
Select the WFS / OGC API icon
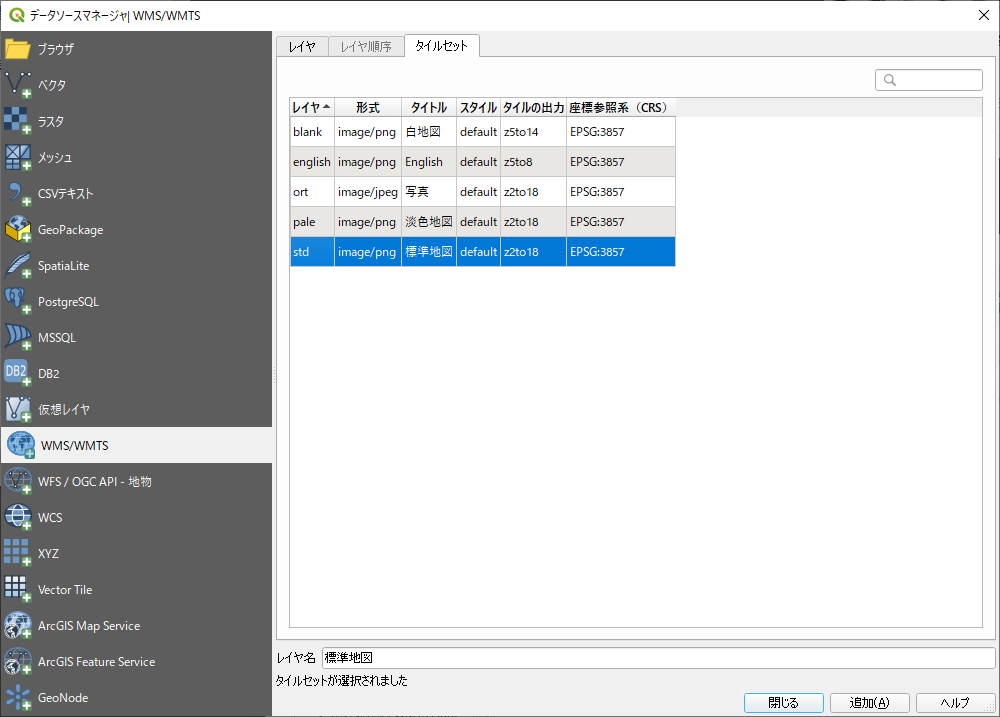(x=17, y=482)
